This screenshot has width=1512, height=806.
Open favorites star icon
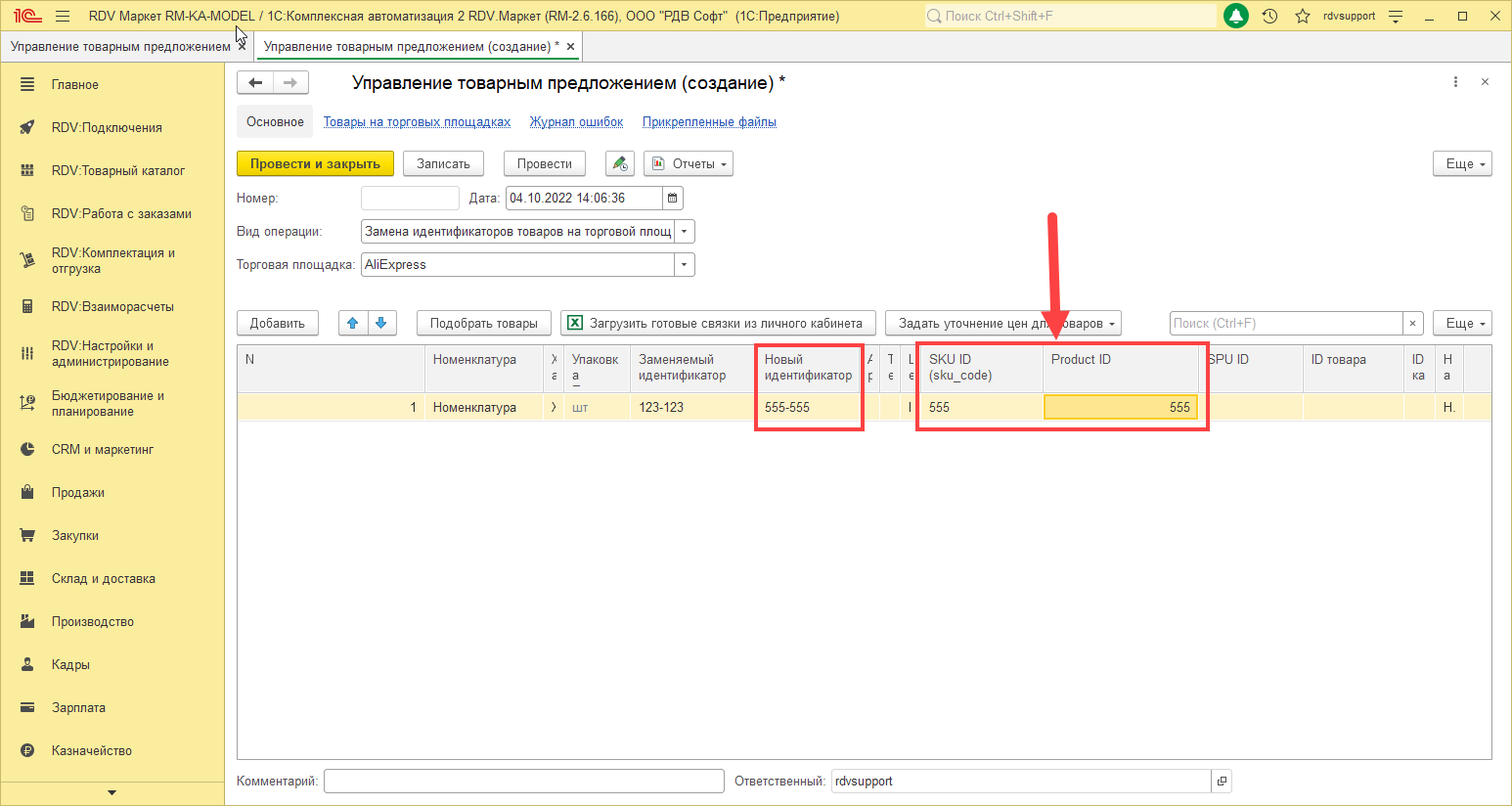(x=1302, y=17)
